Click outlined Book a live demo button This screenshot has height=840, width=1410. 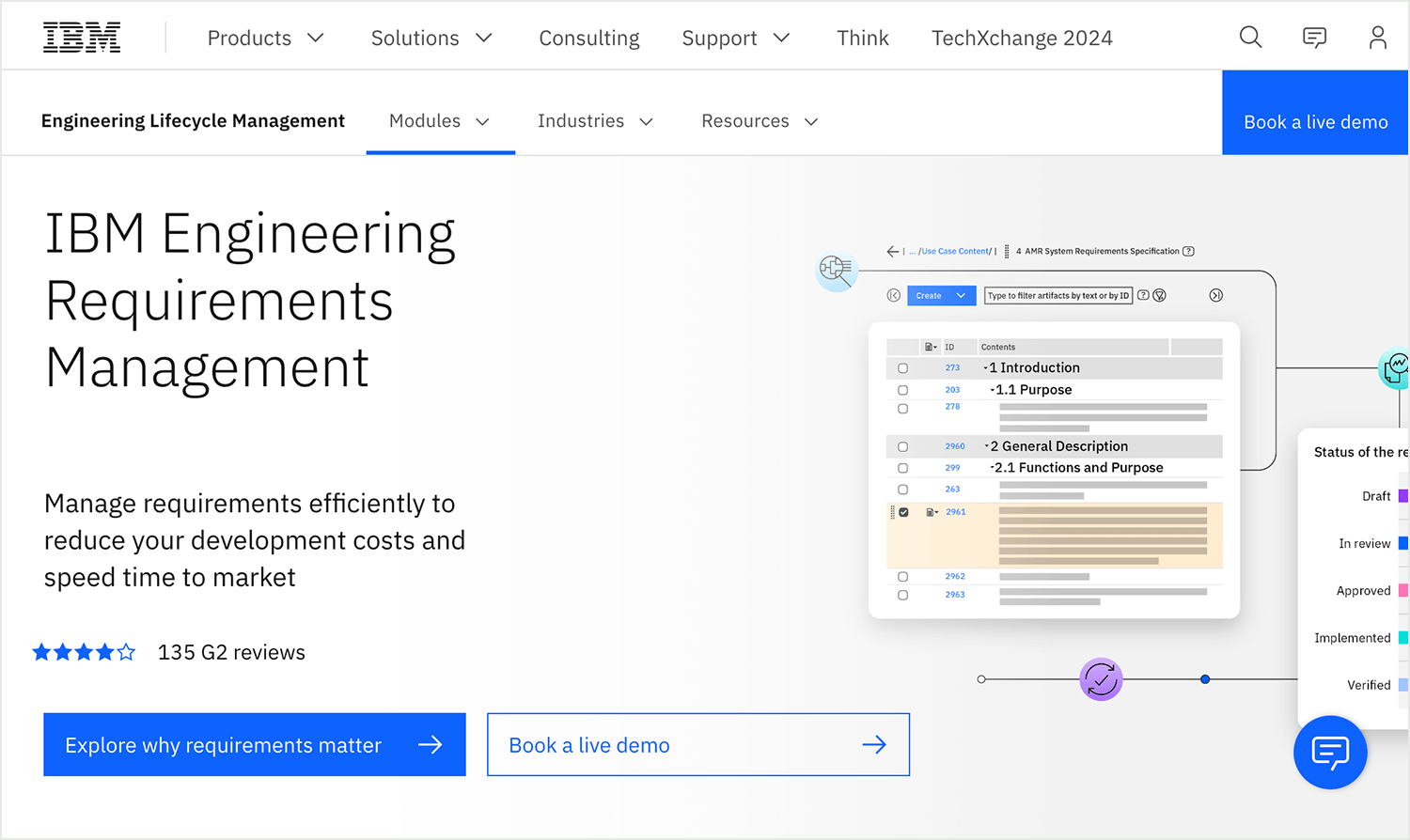pyautogui.click(x=698, y=744)
